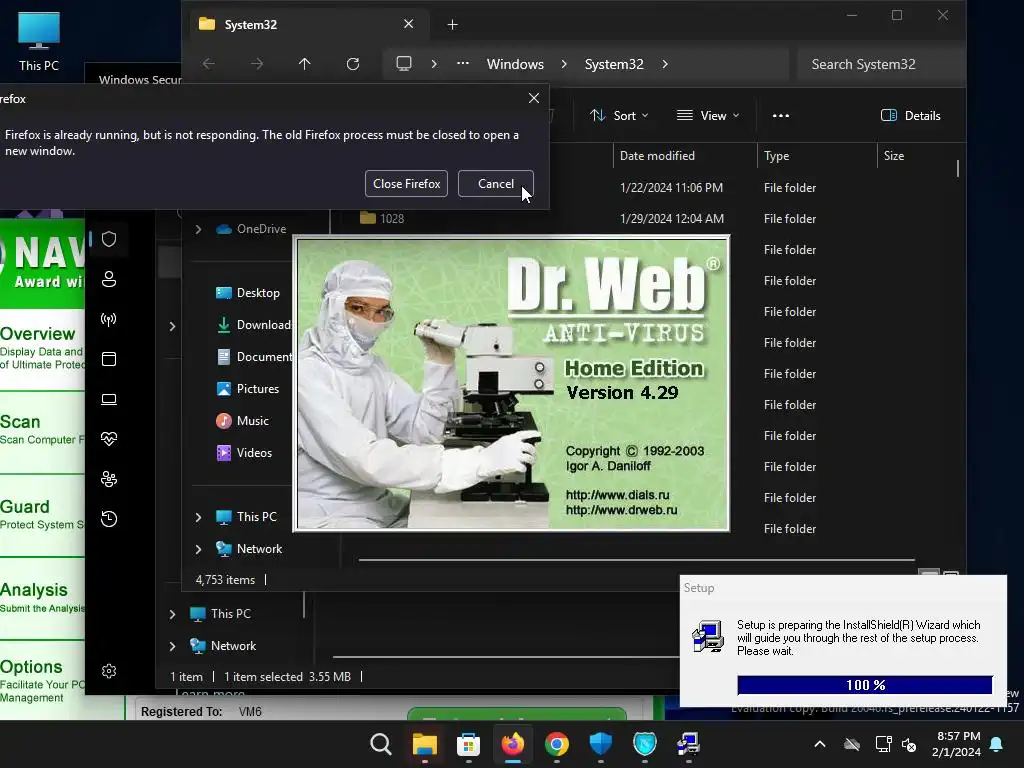
Task: Open File Explorer from taskbar
Action: (x=424, y=744)
